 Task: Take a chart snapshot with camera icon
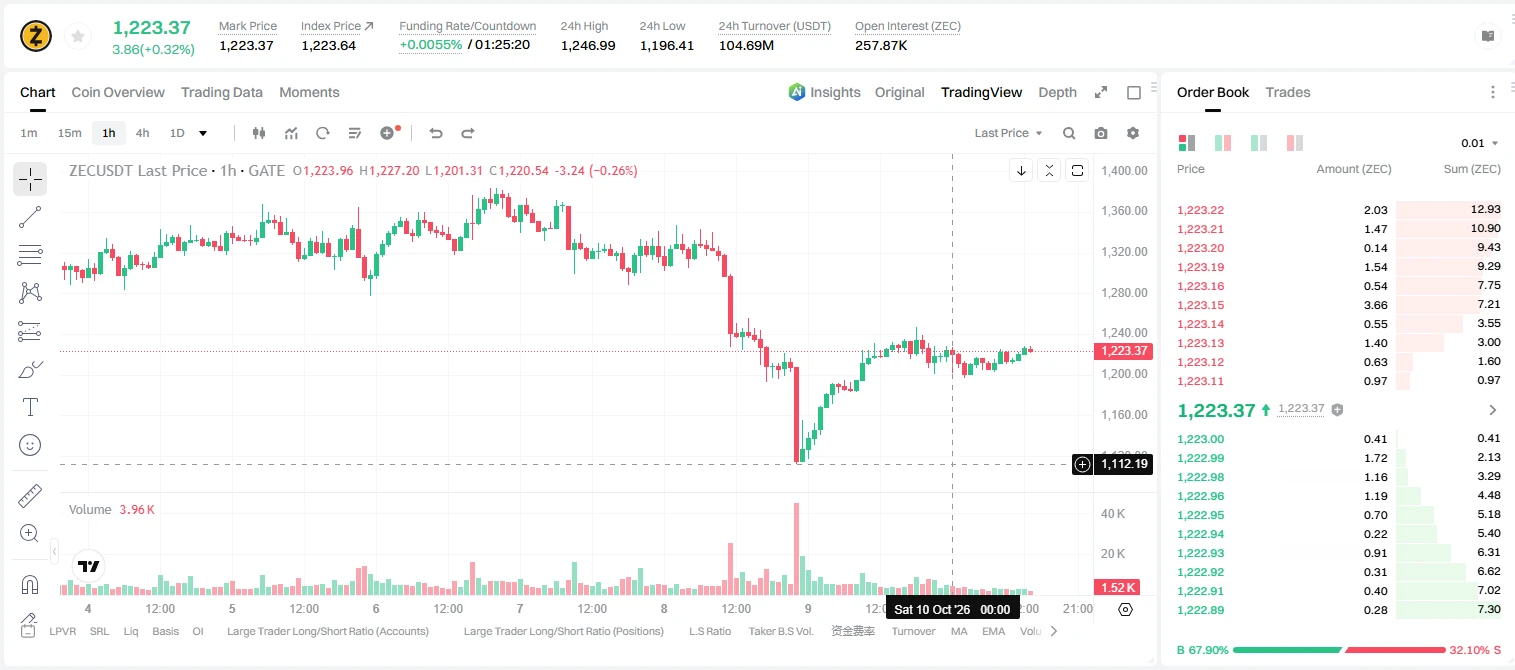pos(1101,133)
